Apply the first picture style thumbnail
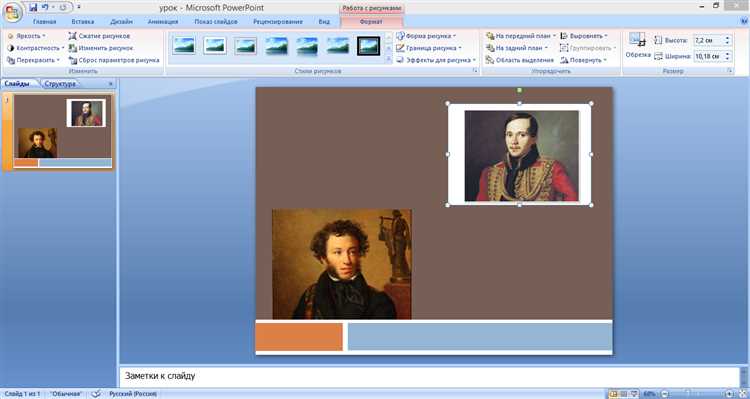 [184, 46]
